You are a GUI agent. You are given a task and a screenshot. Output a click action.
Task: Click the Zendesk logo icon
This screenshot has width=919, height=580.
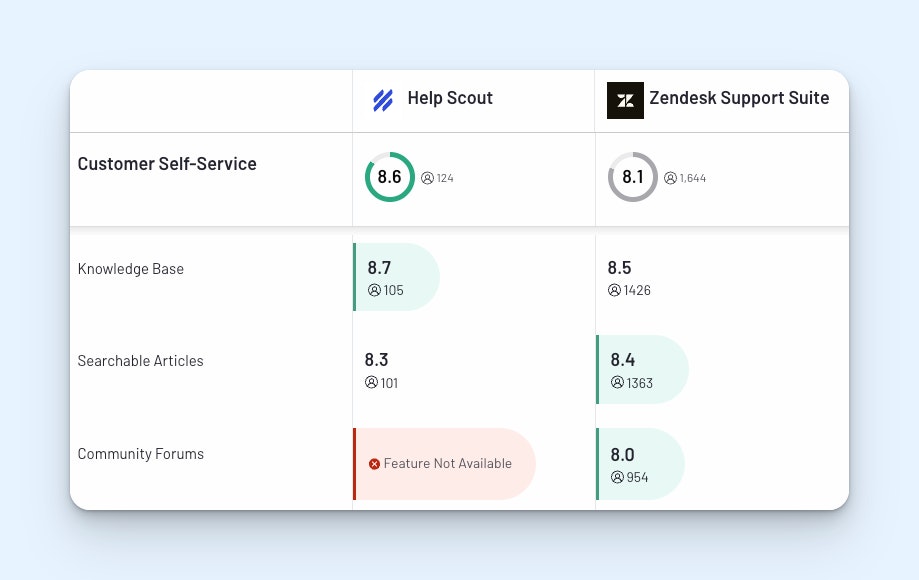coord(625,100)
